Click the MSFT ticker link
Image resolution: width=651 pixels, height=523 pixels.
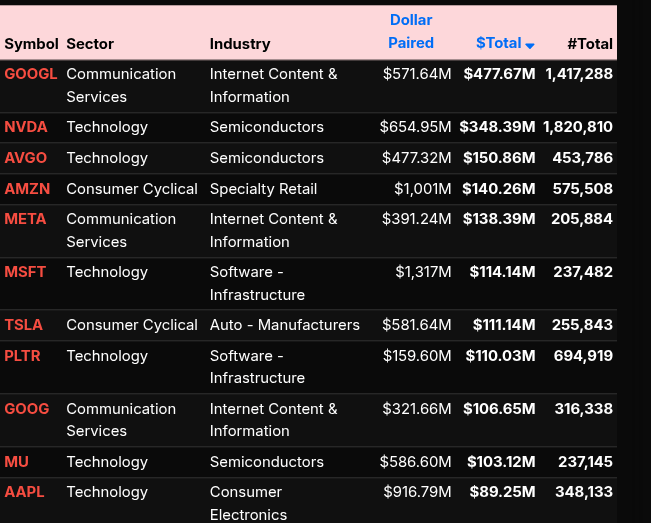25,272
